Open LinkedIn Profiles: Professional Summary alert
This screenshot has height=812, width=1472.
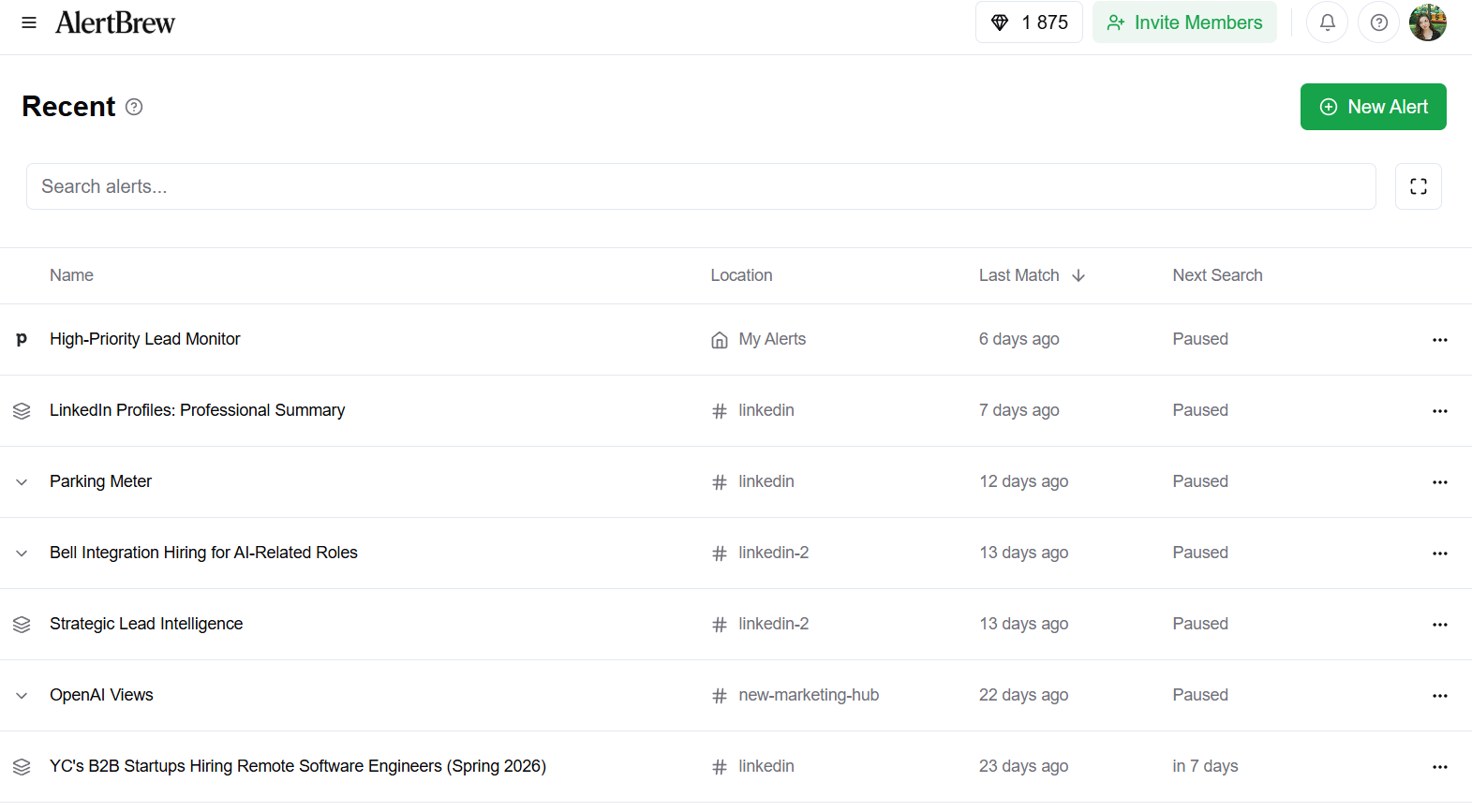[x=197, y=410]
